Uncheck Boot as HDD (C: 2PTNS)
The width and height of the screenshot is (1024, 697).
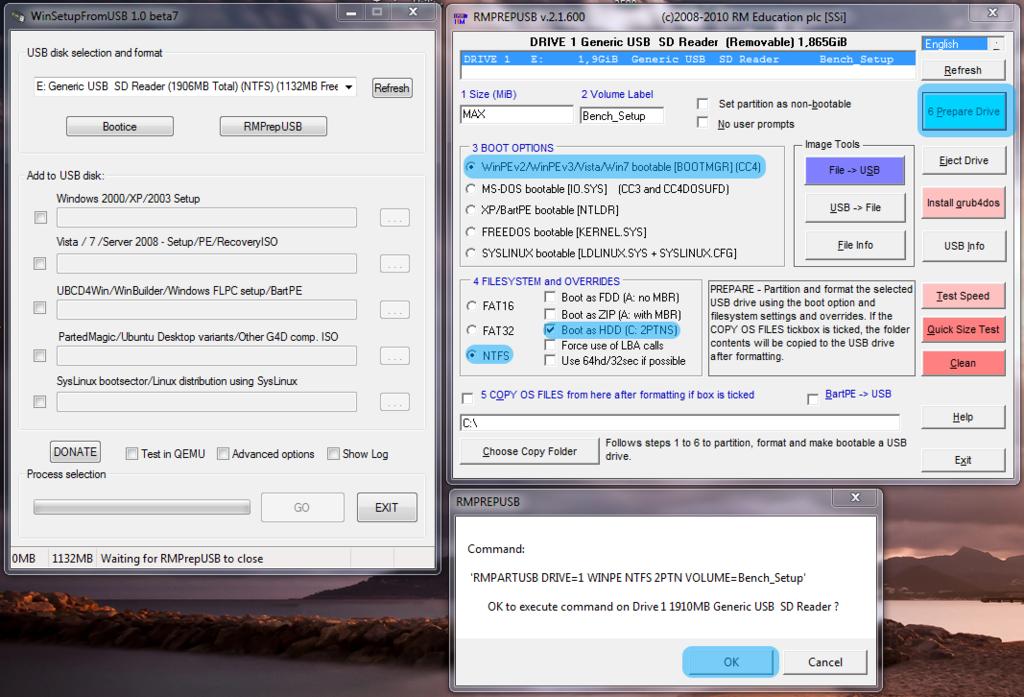(550, 330)
